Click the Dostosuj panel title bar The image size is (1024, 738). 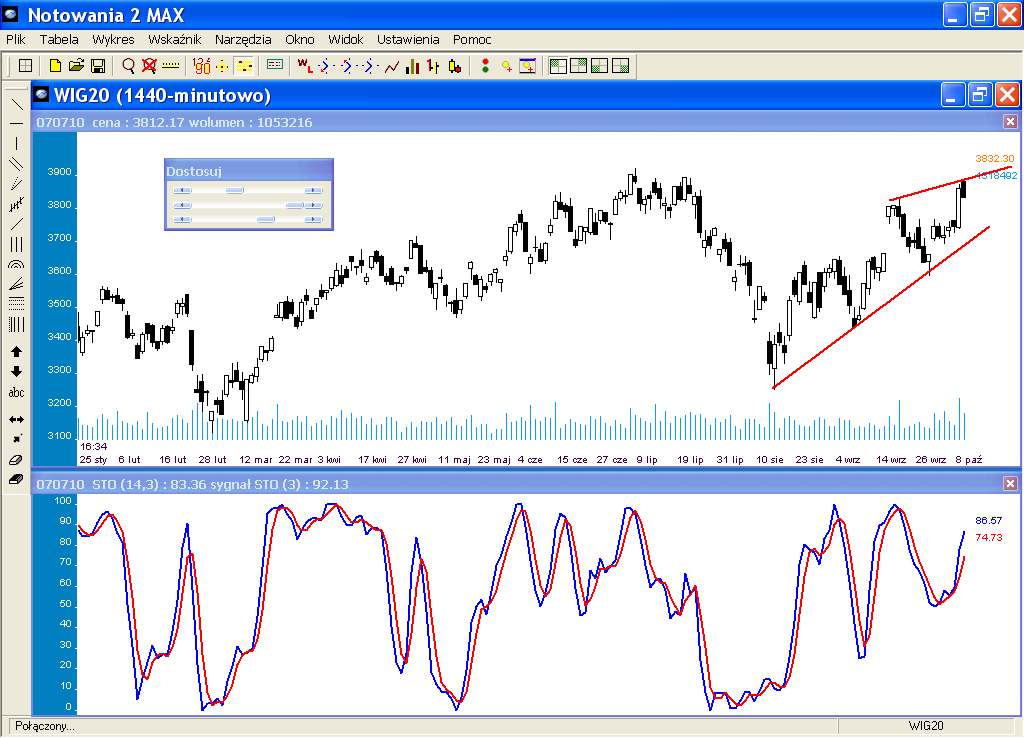pyautogui.click(x=249, y=171)
